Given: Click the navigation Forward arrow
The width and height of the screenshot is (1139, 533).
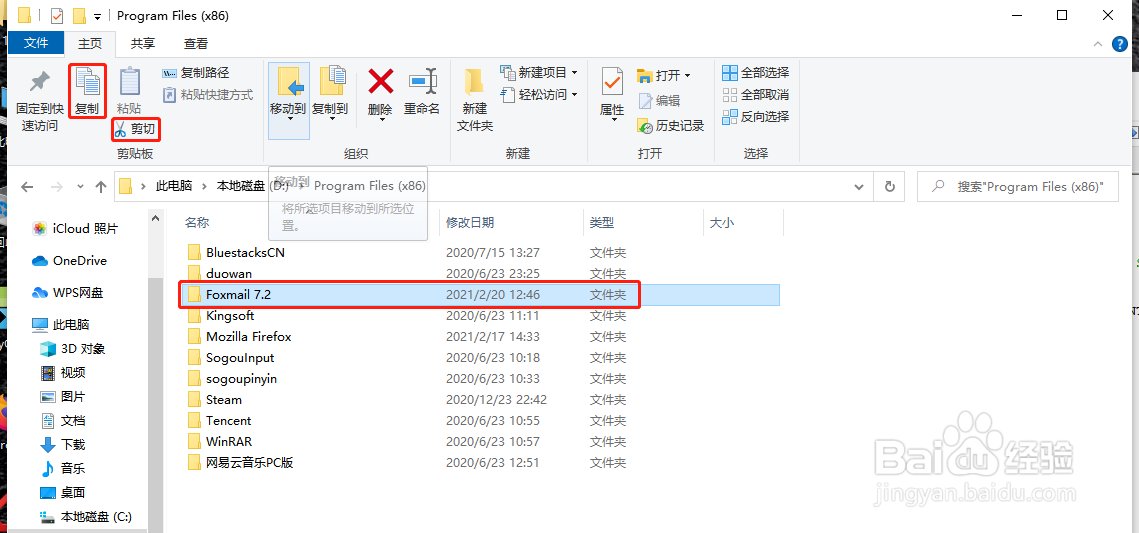Looking at the screenshot, I should tap(57, 187).
